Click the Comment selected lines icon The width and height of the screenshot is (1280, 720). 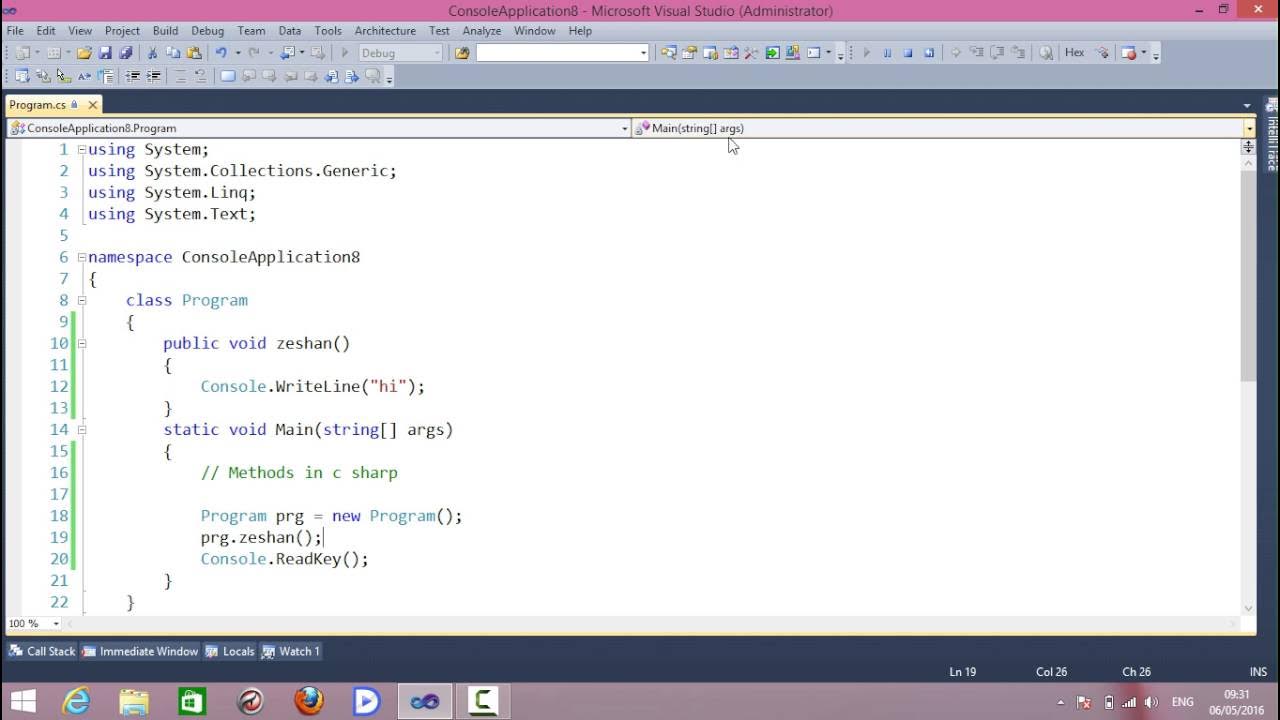pos(180,76)
